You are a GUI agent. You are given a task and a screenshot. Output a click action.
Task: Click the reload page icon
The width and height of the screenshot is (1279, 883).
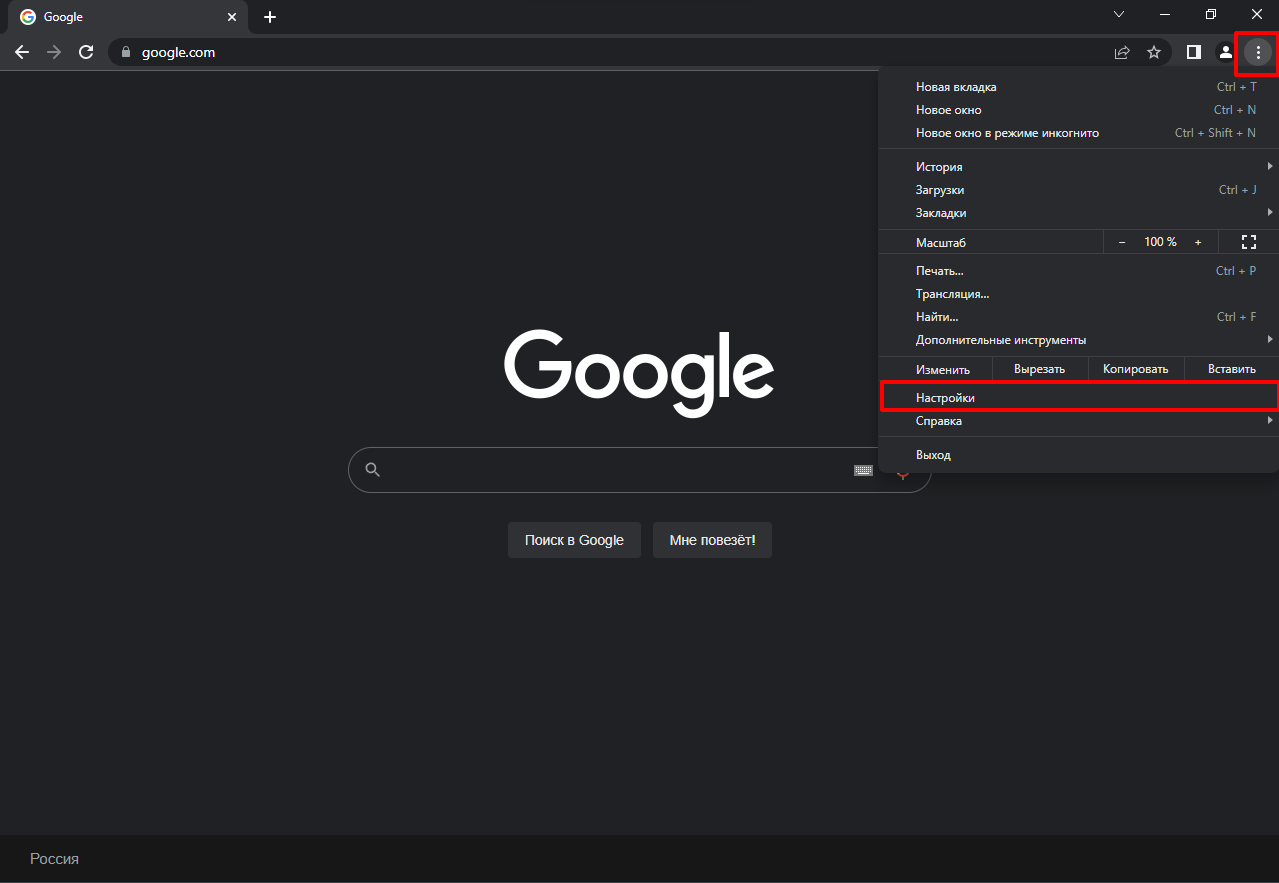coord(86,52)
